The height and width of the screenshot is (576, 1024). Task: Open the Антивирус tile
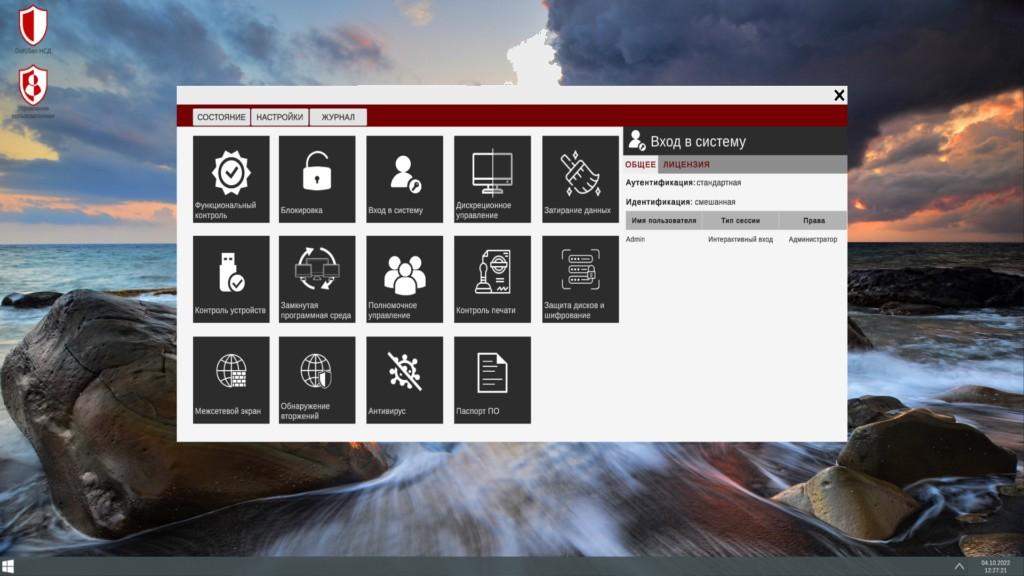click(x=404, y=379)
